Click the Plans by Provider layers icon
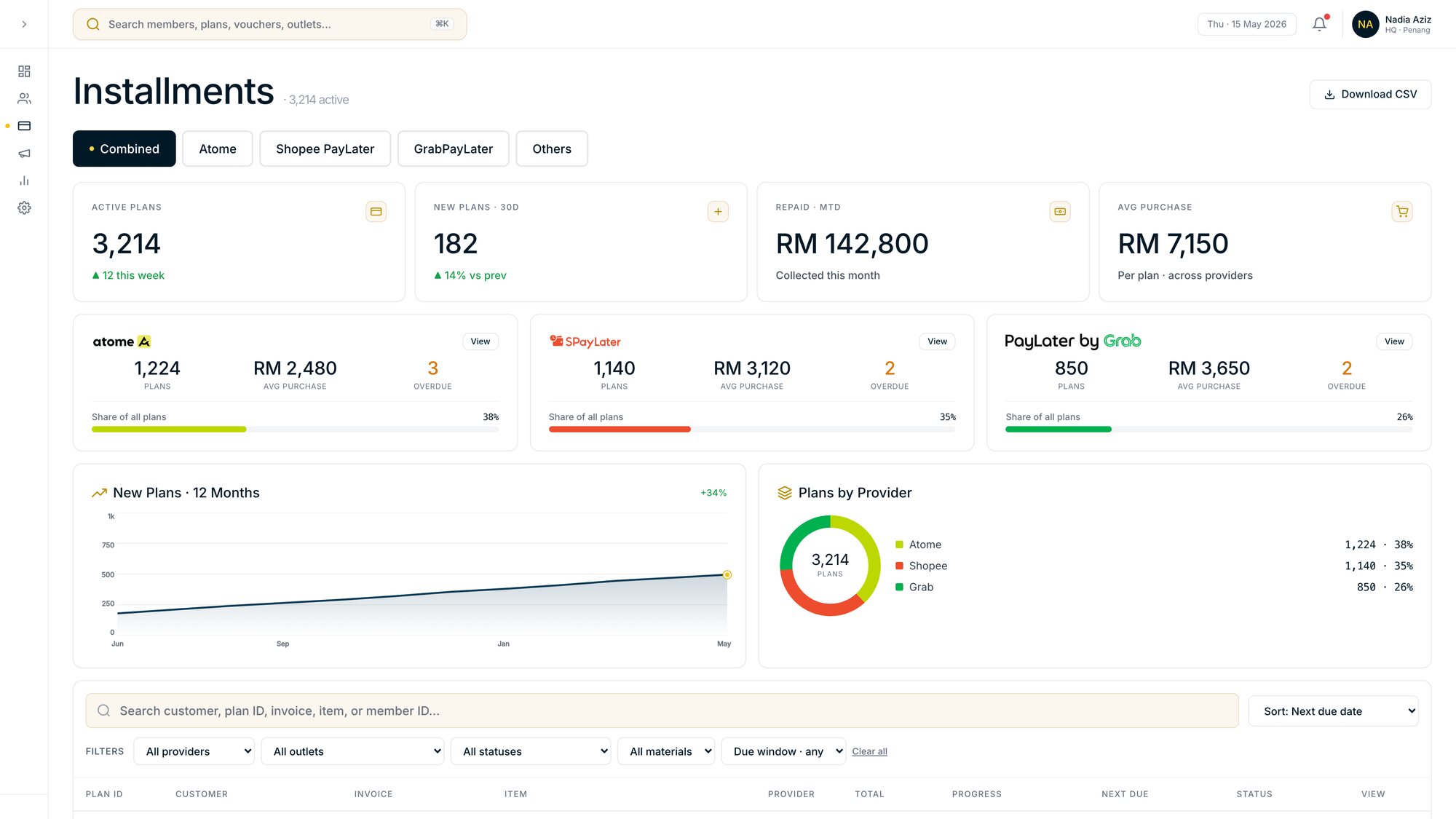This screenshot has height=819, width=1456. pyautogui.click(x=784, y=493)
